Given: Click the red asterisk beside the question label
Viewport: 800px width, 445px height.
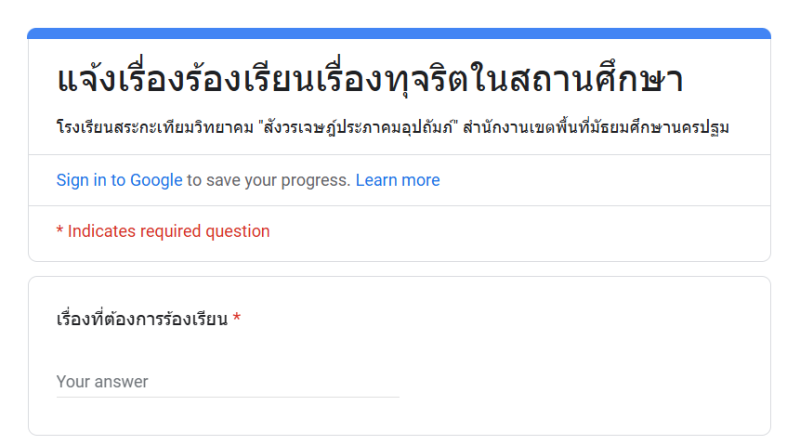Looking at the screenshot, I should tap(237, 318).
